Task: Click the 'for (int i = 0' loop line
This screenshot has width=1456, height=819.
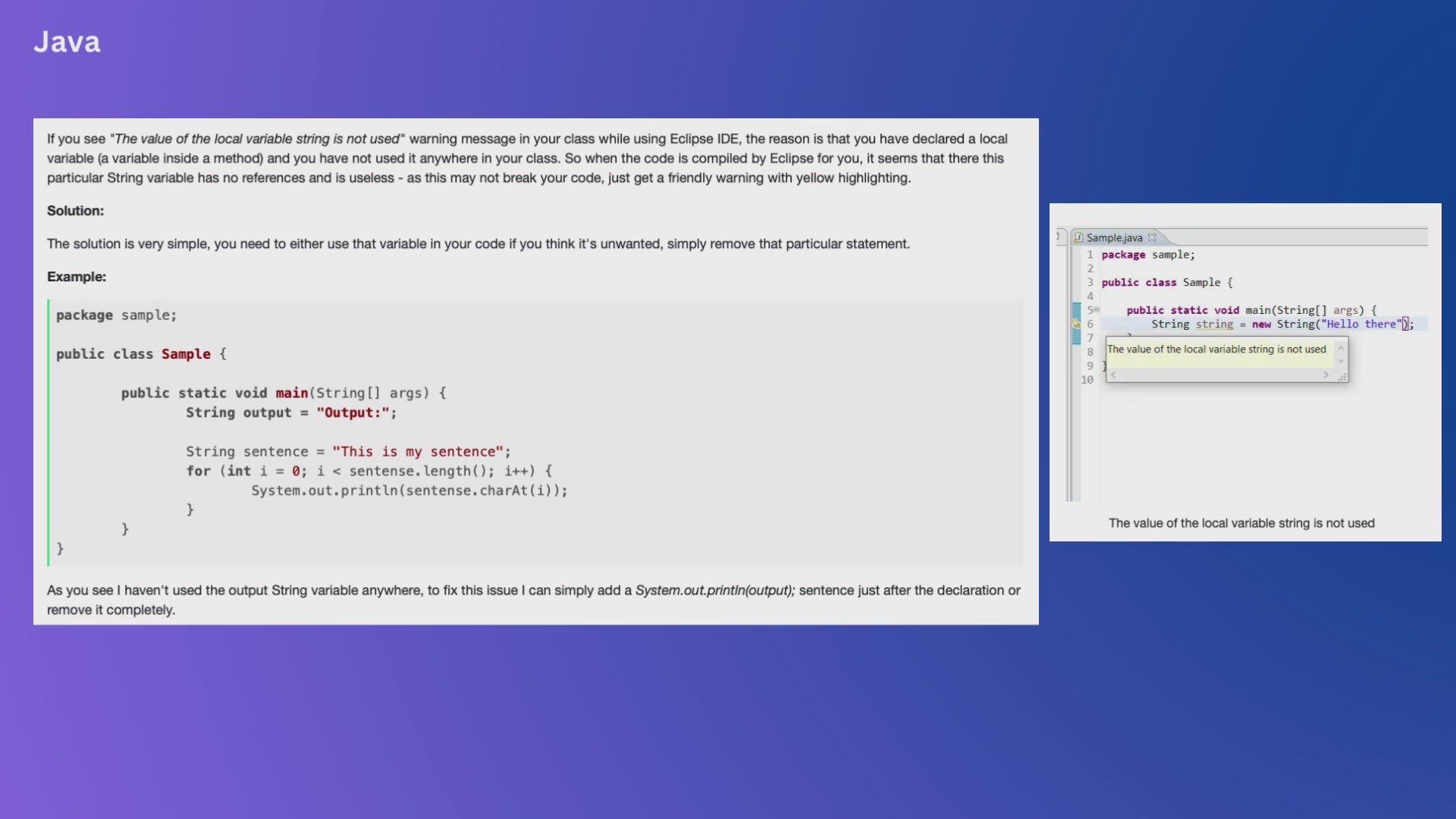Action: click(369, 471)
